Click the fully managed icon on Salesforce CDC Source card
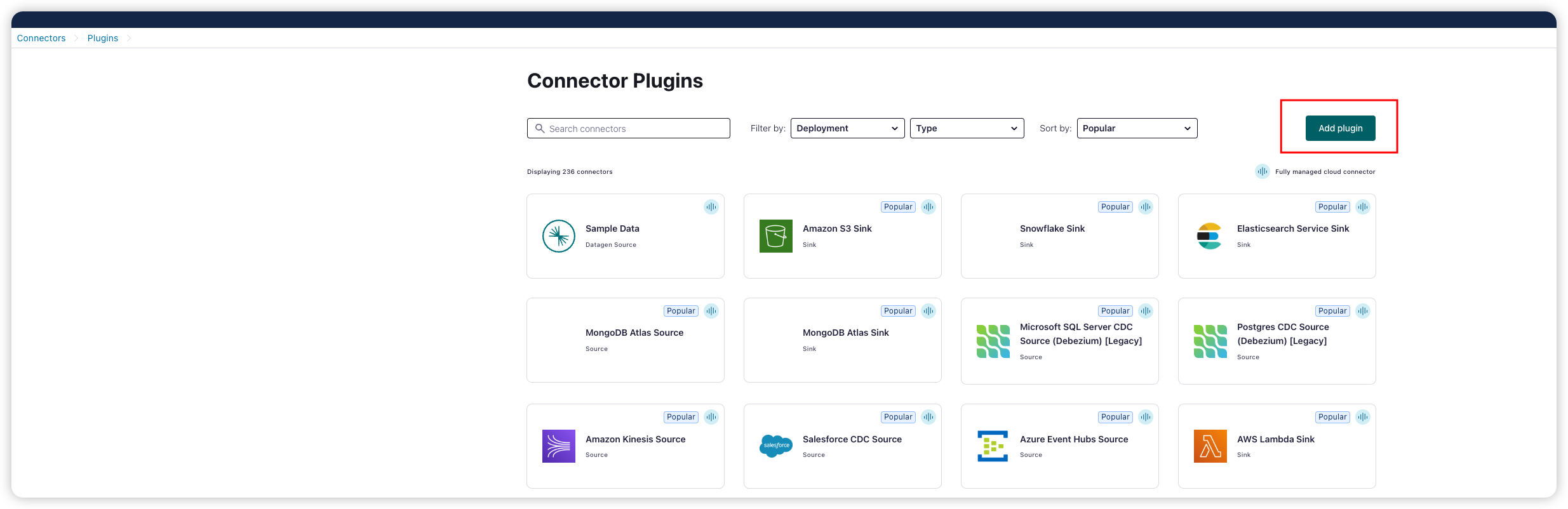The height and width of the screenshot is (509, 1568). click(x=928, y=417)
